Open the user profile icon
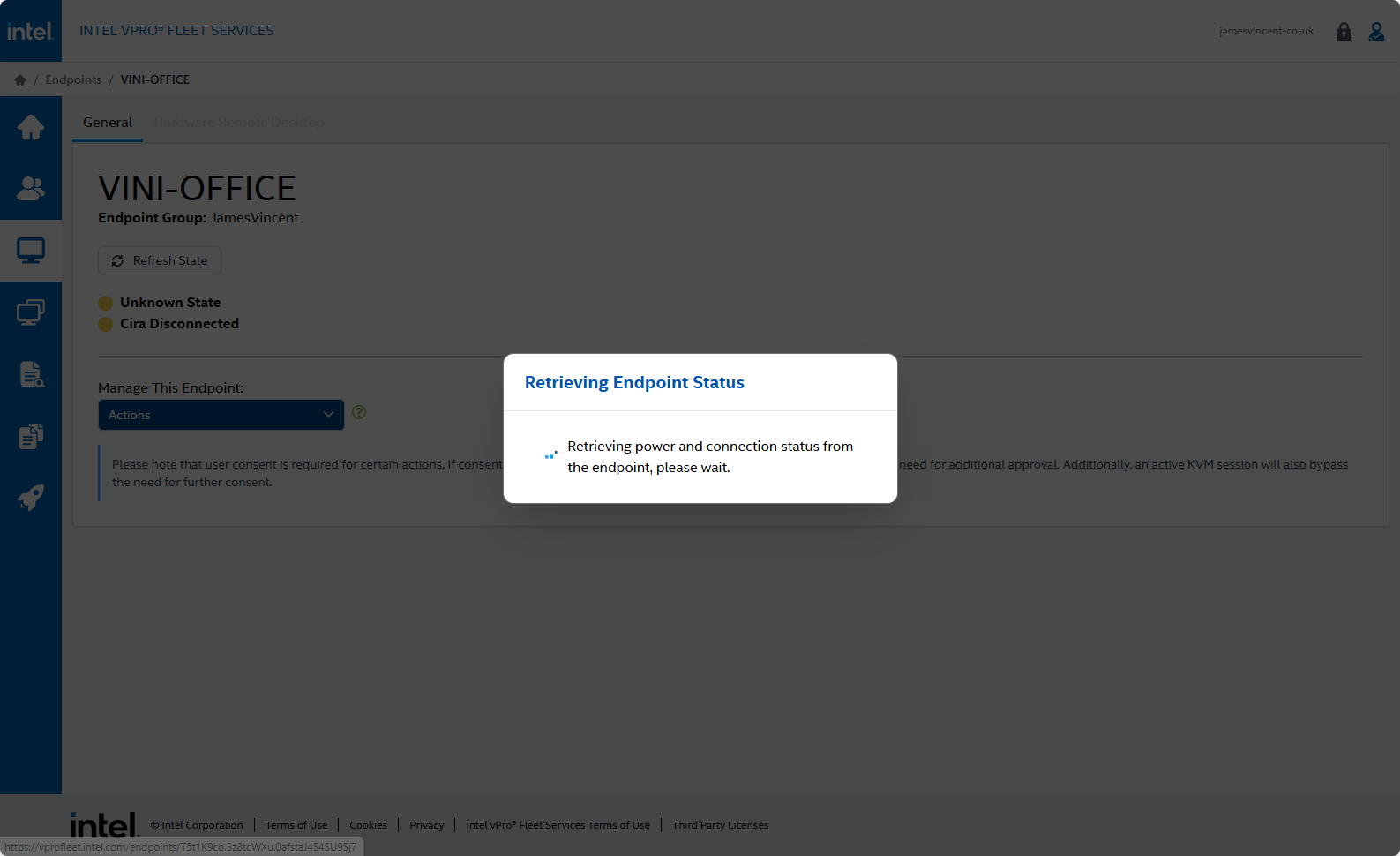Screen dimensions: 1400x856 (1376, 32)
